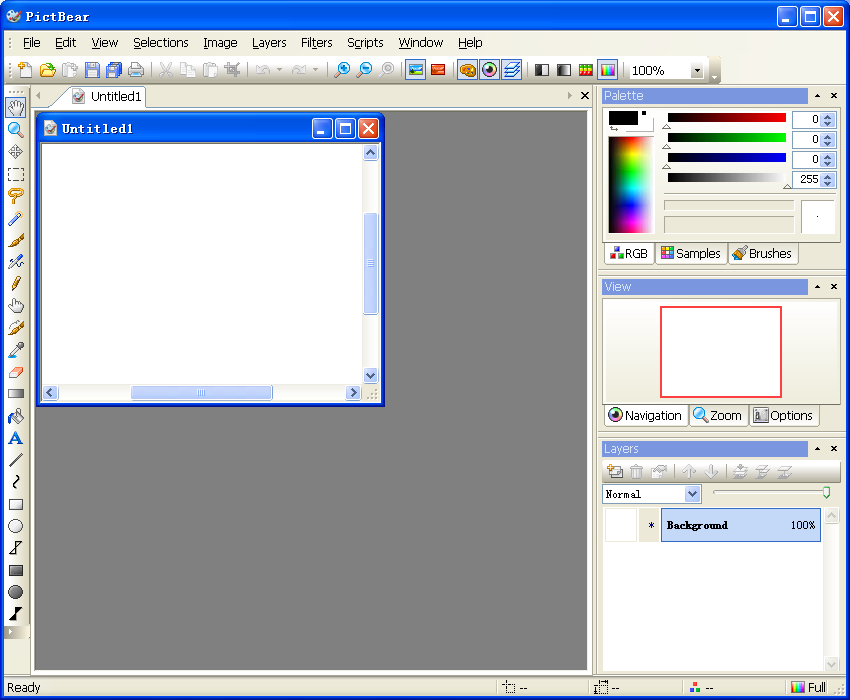Toggle the Palette panel toolbar button
The width and height of the screenshot is (850, 700).
(467, 70)
